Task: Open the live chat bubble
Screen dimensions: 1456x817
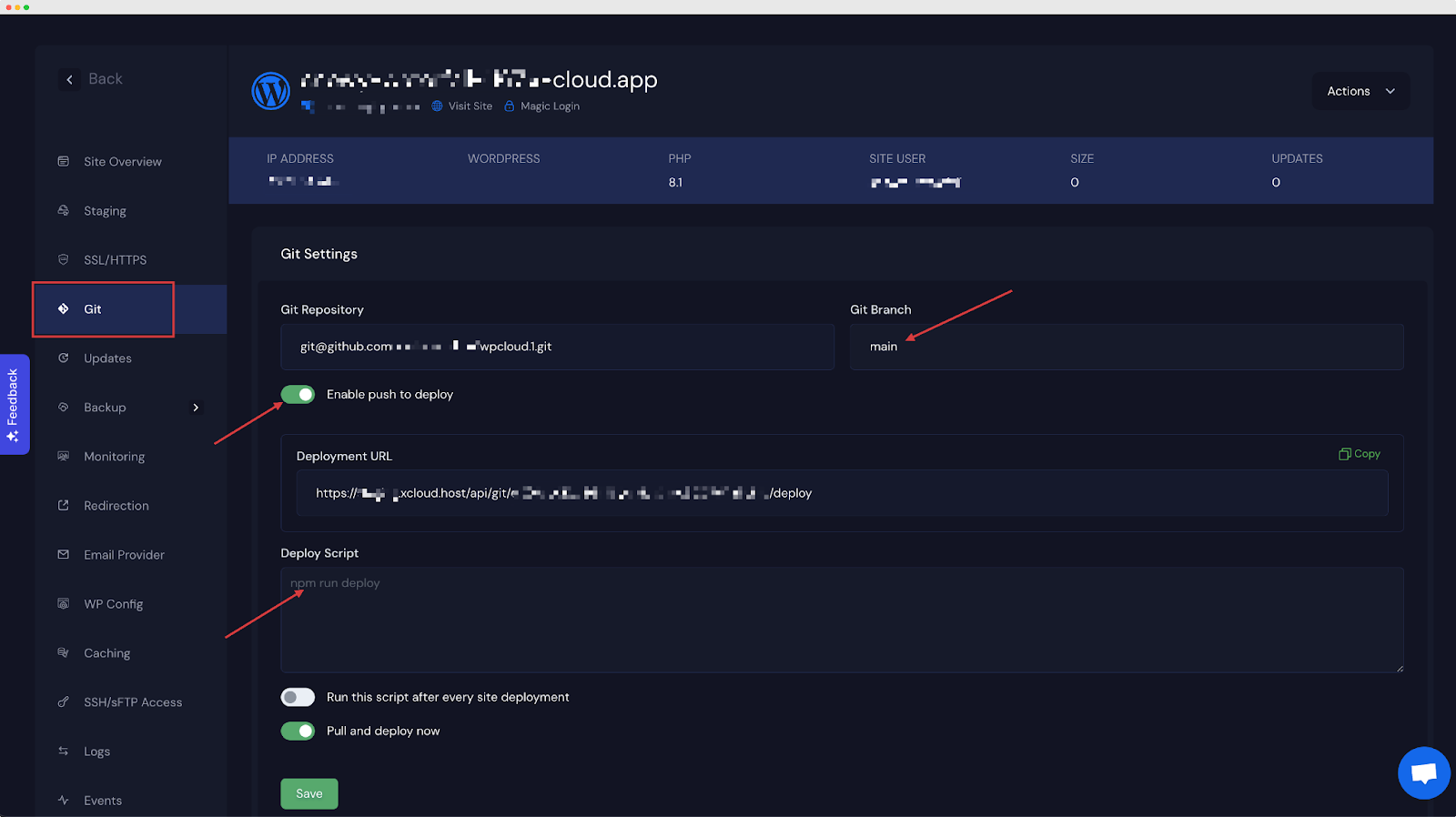Action: [1424, 773]
